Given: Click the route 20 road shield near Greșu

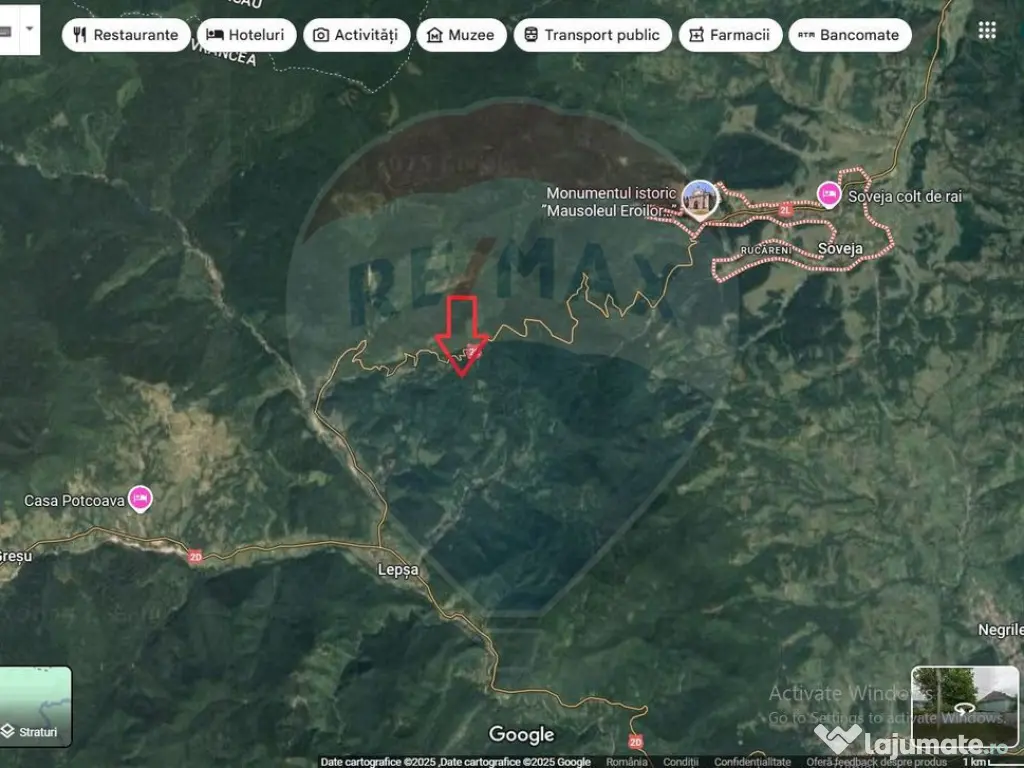Looking at the screenshot, I should click(195, 557).
